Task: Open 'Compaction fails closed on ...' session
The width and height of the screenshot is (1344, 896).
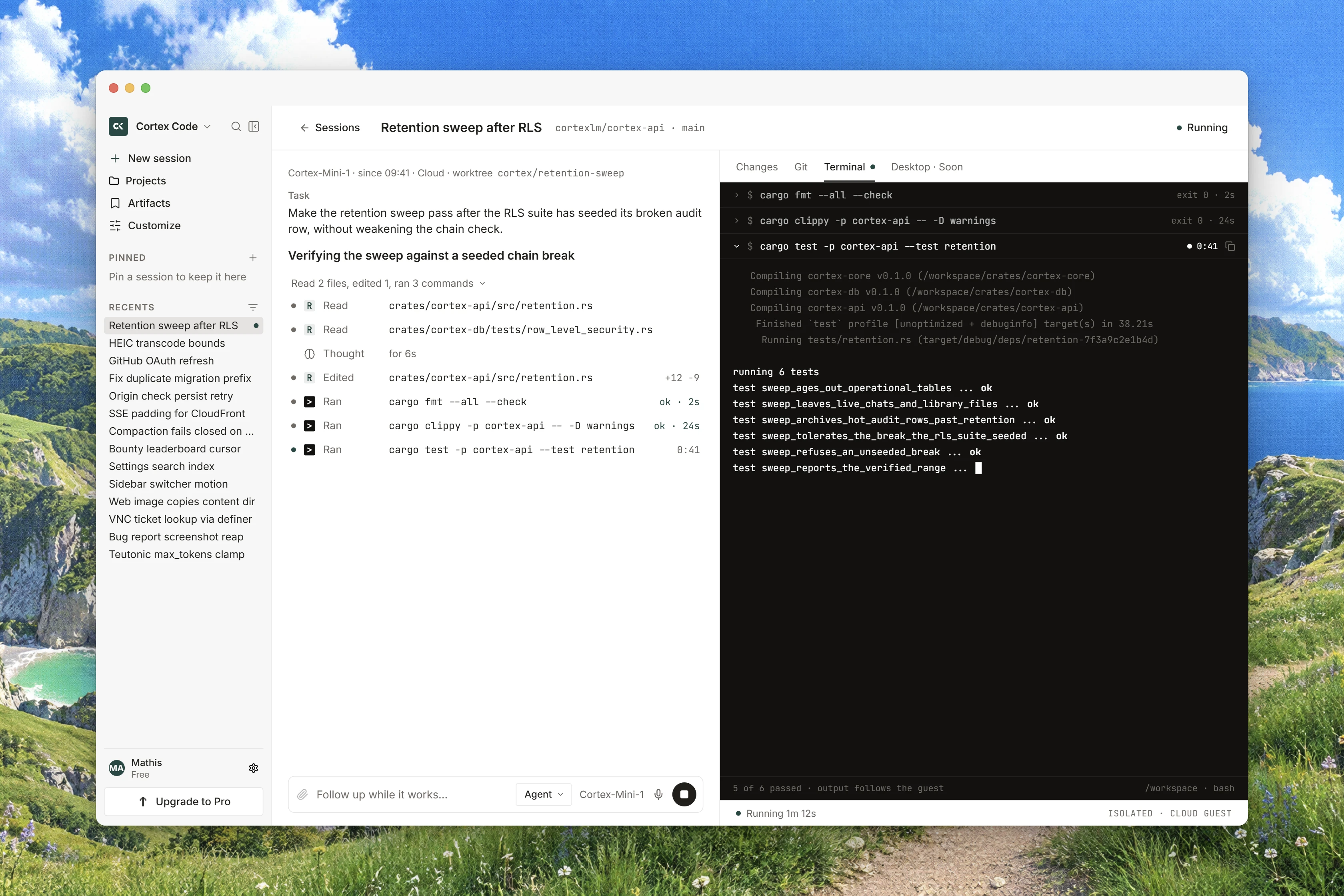Action: tap(181, 431)
